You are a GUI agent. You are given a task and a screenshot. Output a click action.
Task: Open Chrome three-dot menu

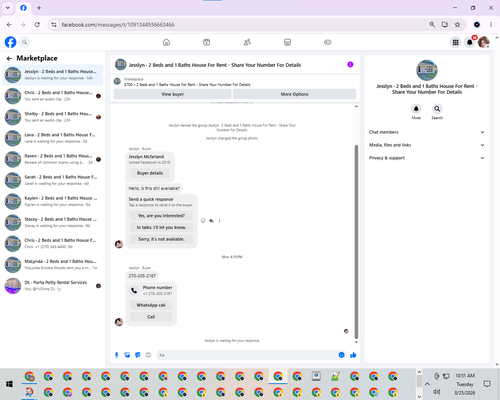[491, 25]
